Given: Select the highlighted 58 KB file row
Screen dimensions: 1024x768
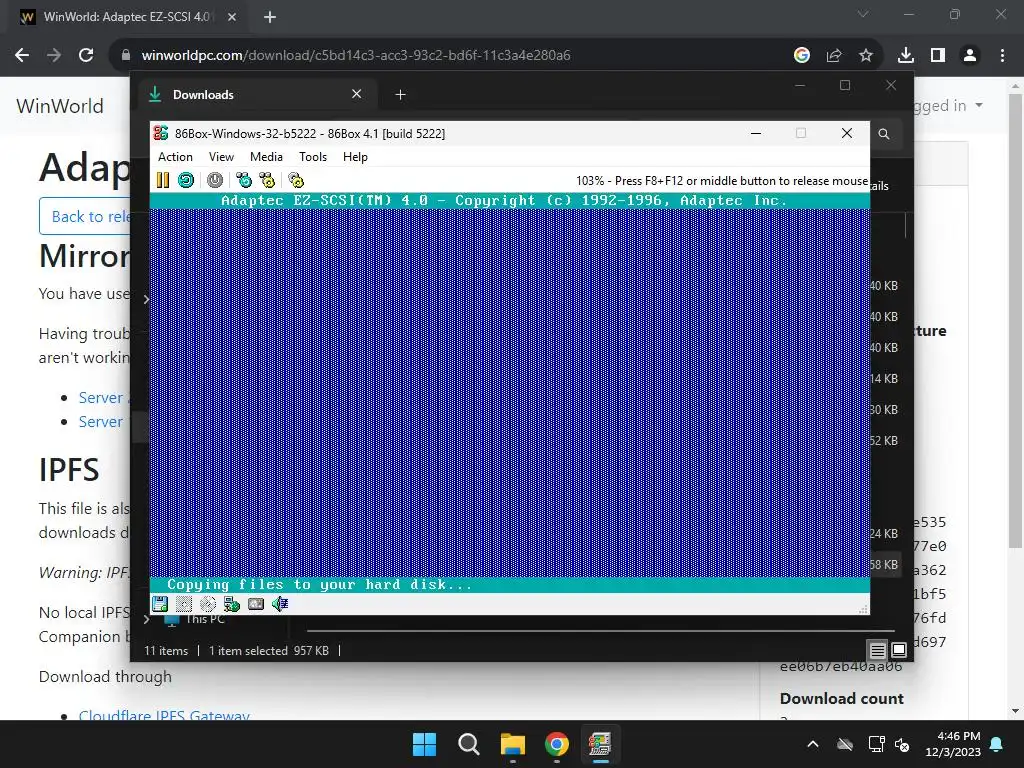Looking at the screenshot, I should [x=886, y=565].
